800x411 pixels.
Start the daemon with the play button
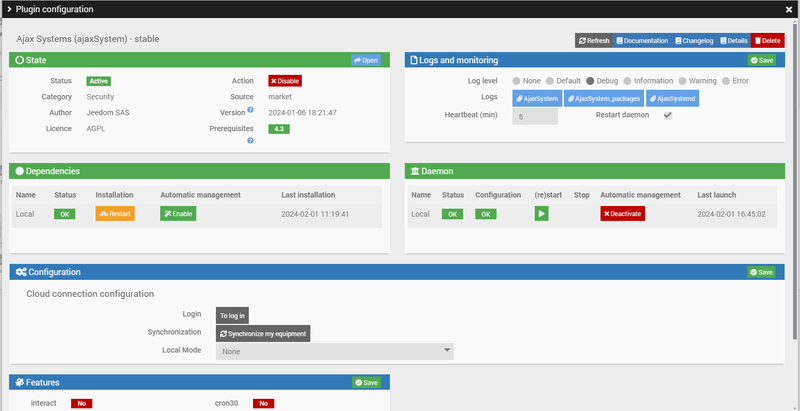click(x=542, y=214)
